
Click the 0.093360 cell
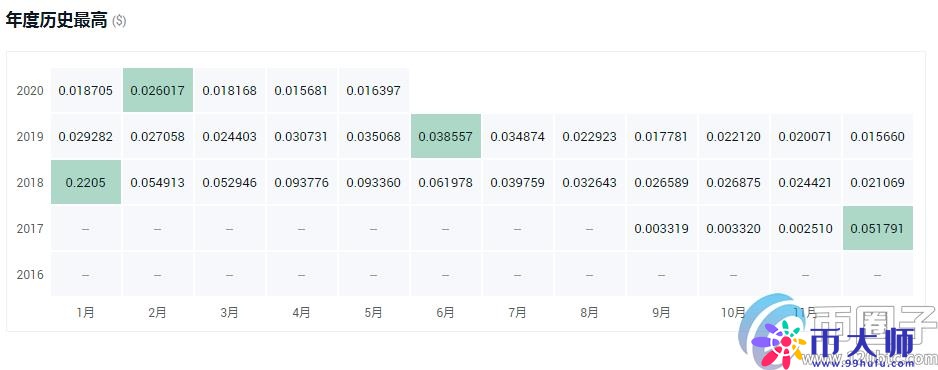374,183
